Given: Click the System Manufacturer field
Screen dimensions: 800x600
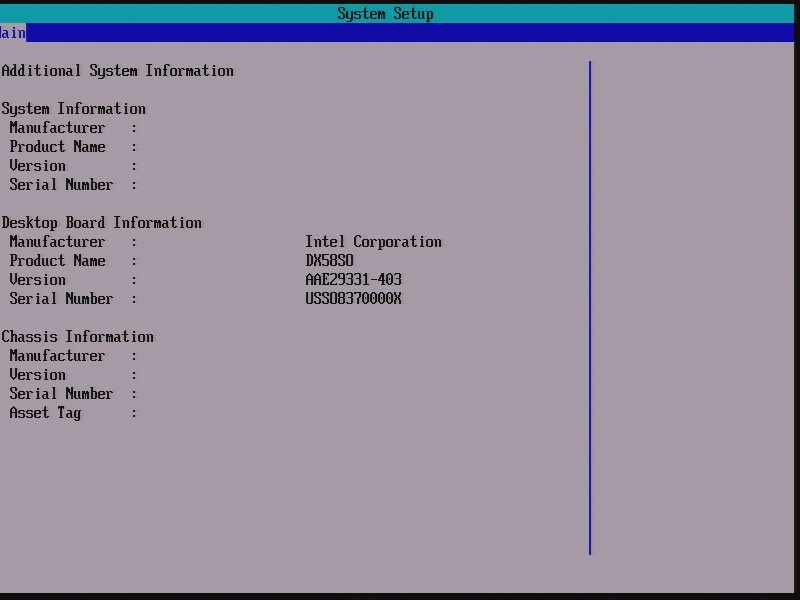Looking at the screenshot, I should (x=56, y=127).
